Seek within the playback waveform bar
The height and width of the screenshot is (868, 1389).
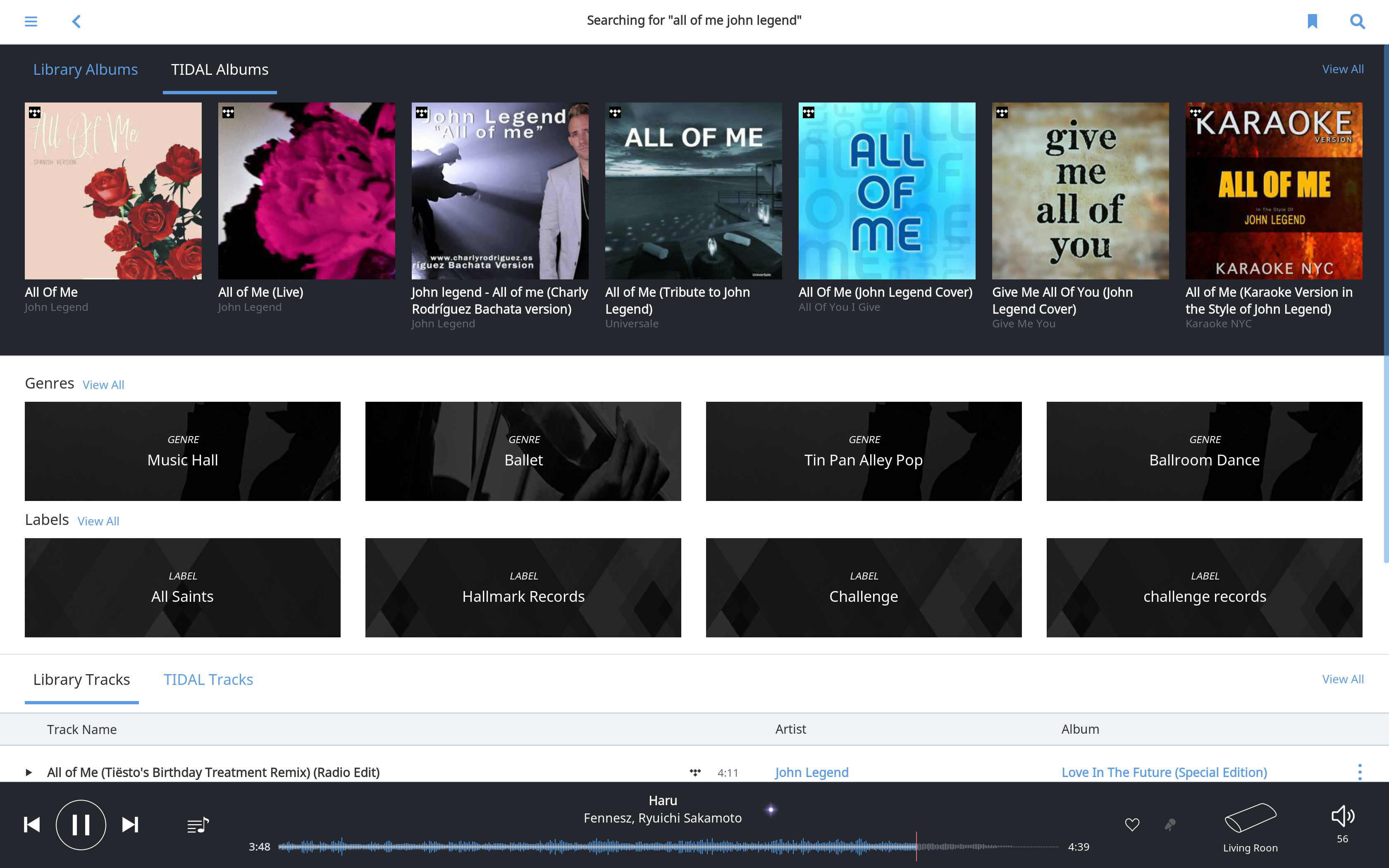tap(631, 846)
